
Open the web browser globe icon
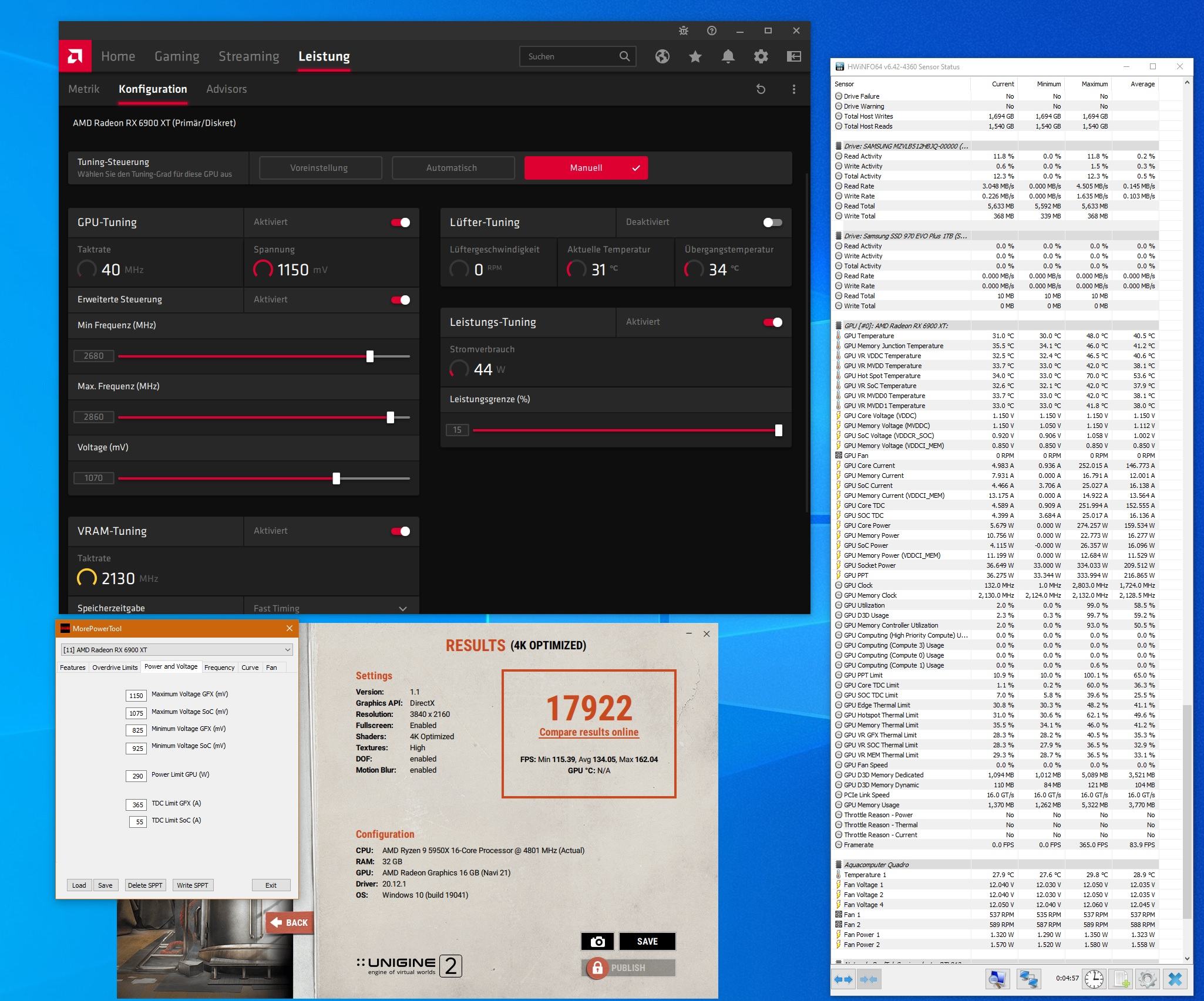(x=662, y=56)
